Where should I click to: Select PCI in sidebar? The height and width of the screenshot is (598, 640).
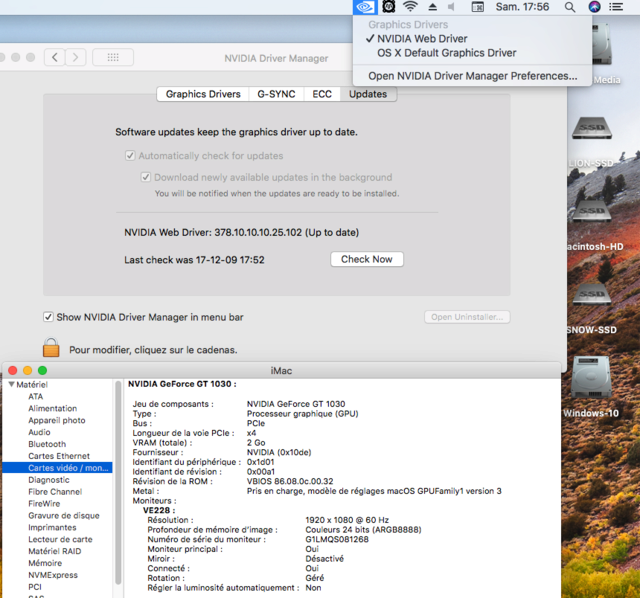tap(35, 587)
